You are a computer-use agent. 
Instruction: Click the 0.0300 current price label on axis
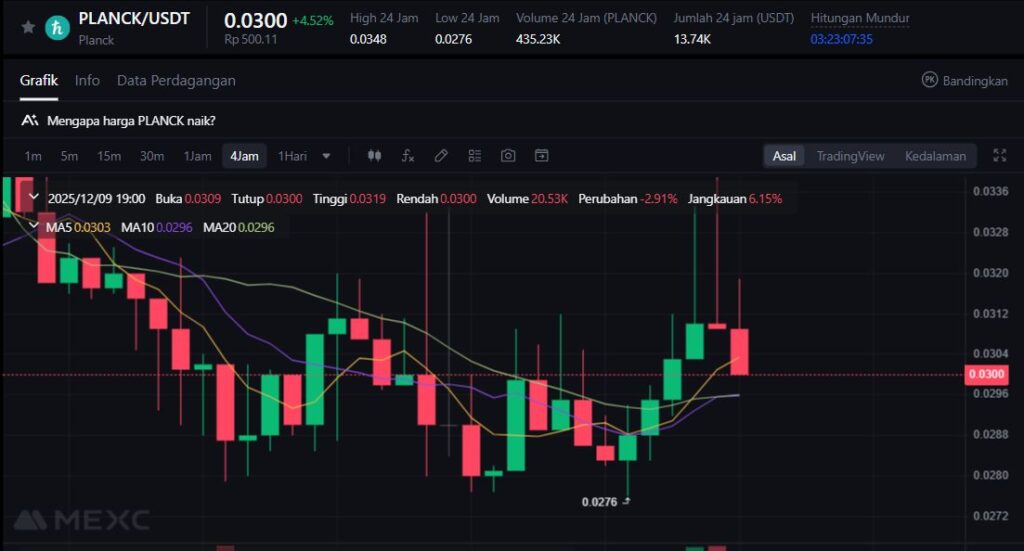click(x=983, y=375)
